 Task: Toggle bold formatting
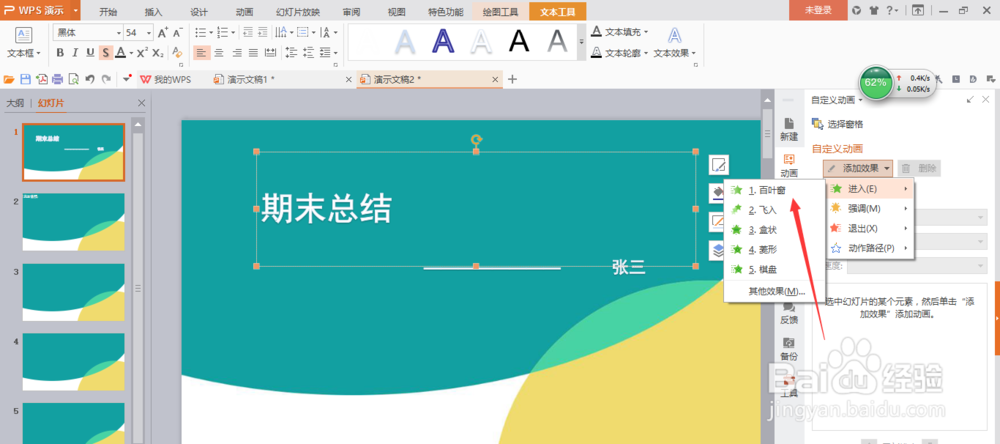point(60,53)
